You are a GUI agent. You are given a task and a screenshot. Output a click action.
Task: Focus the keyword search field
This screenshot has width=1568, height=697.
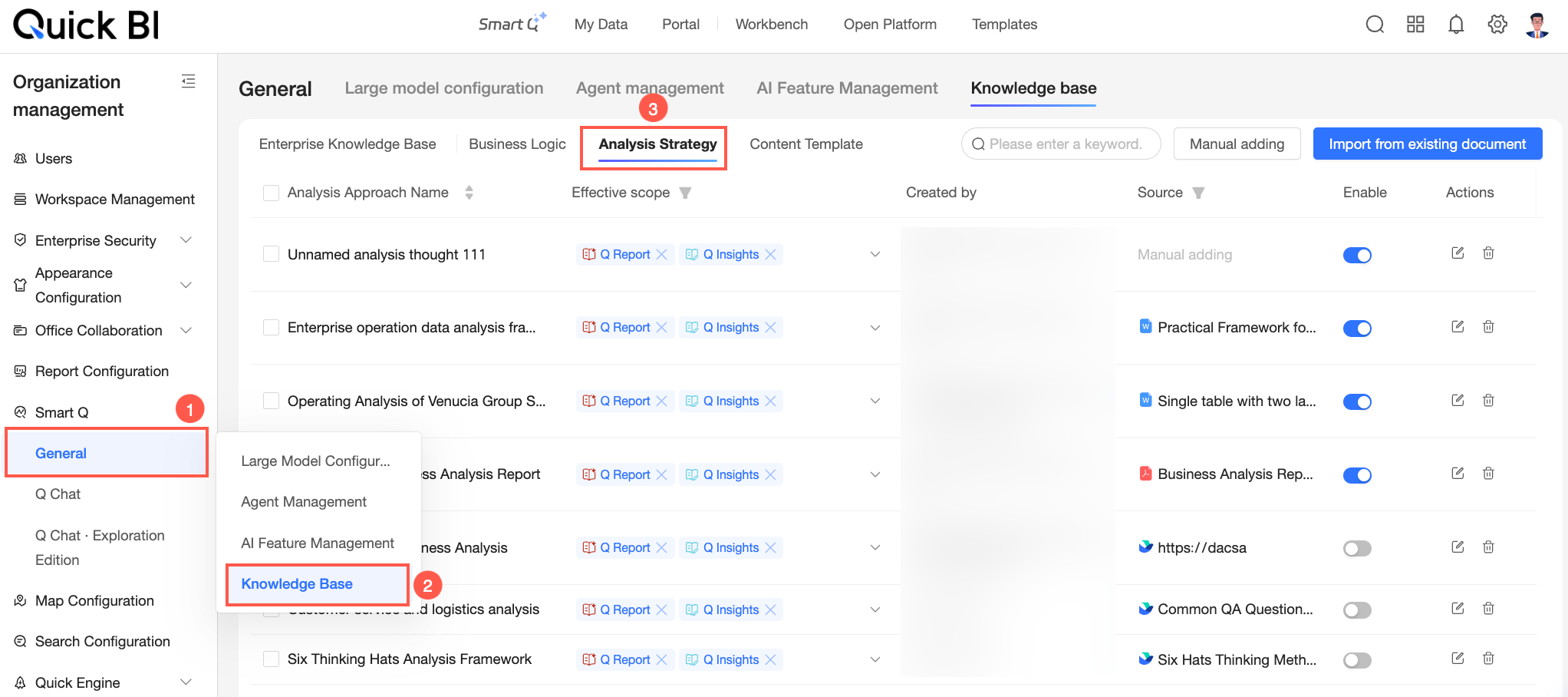[1061, 144]
